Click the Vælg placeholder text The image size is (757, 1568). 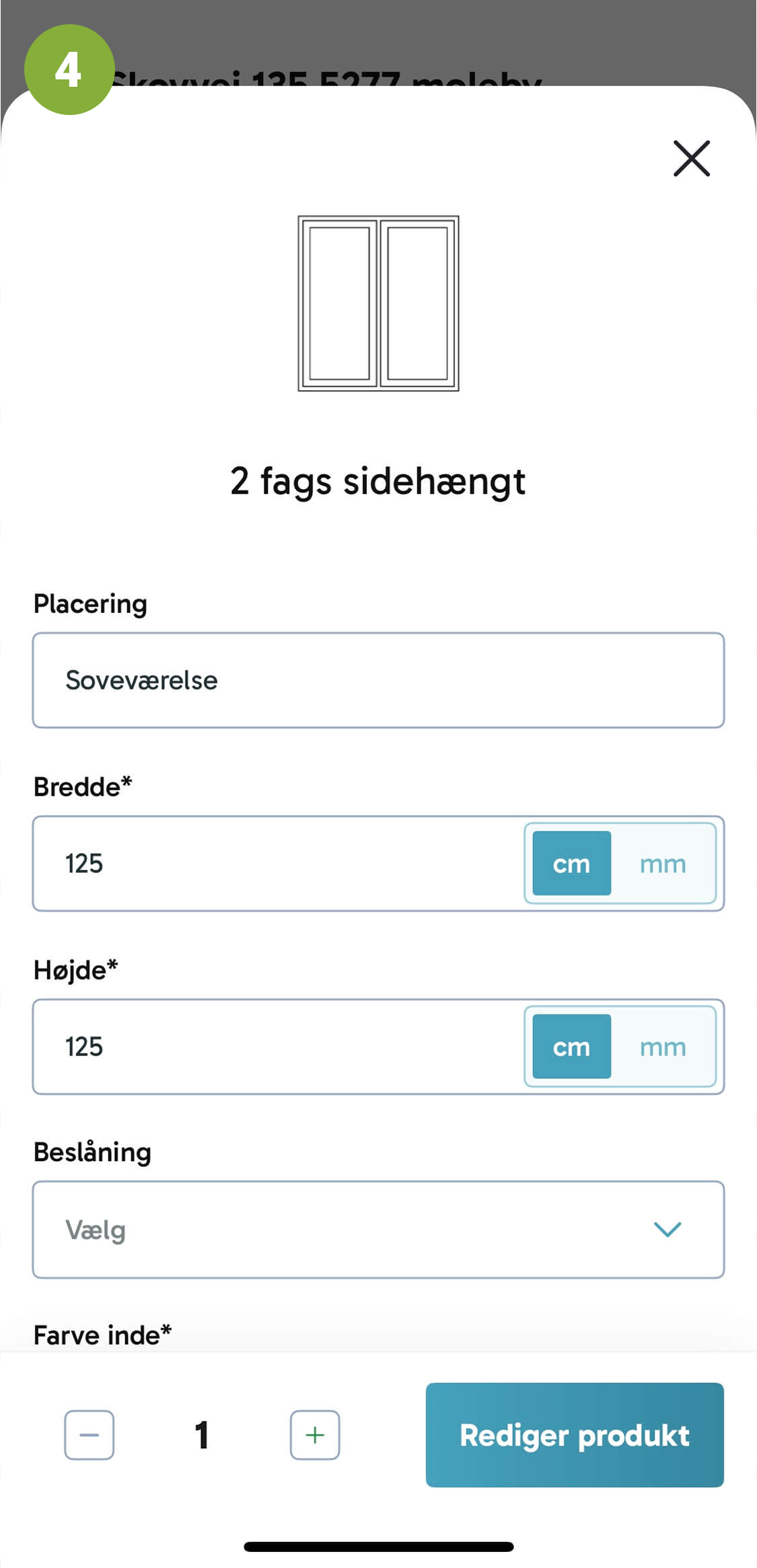pyautogui.click(x=96, y=1230)
